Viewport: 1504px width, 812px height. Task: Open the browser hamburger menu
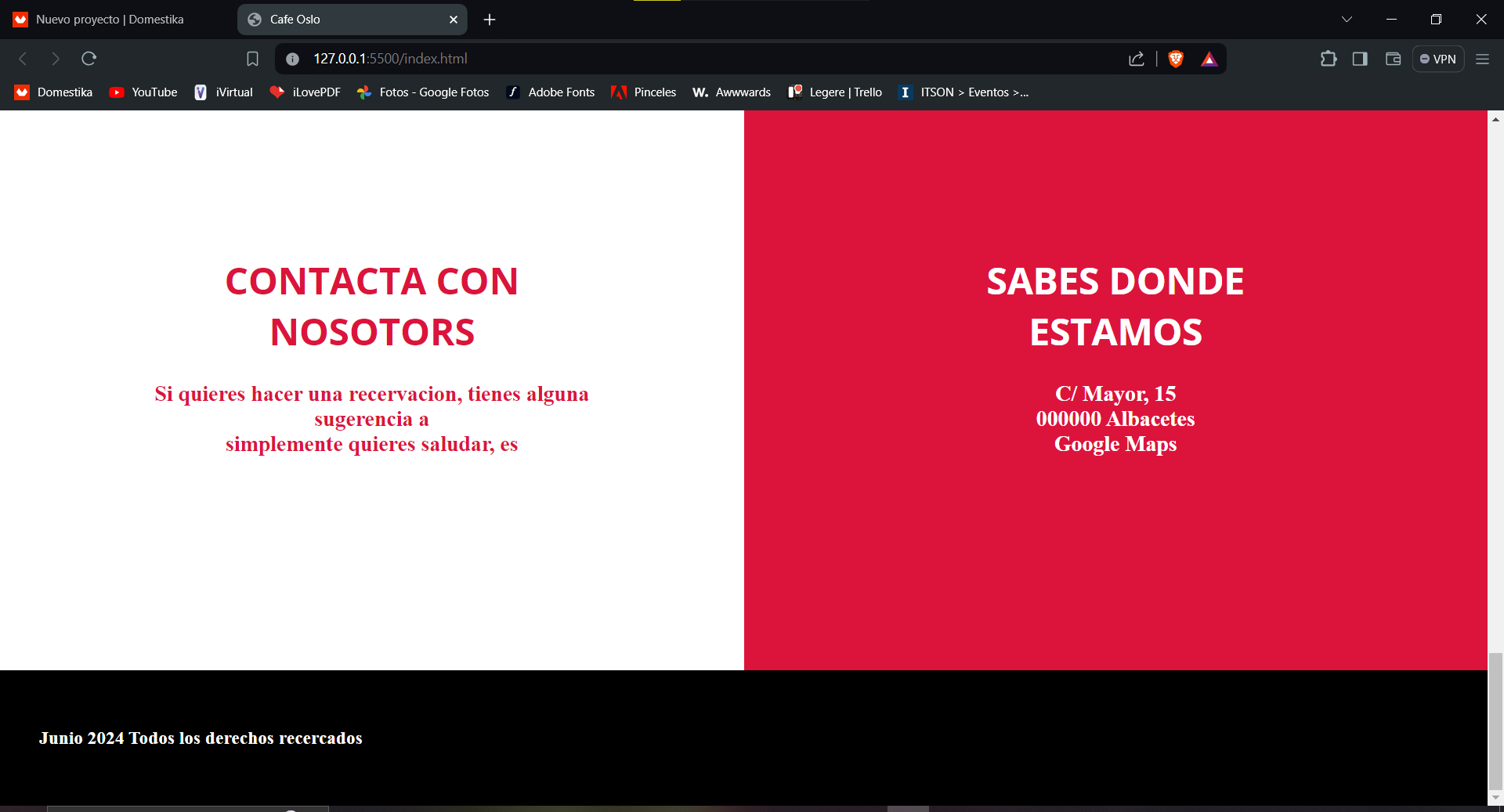pos(1482,59)
